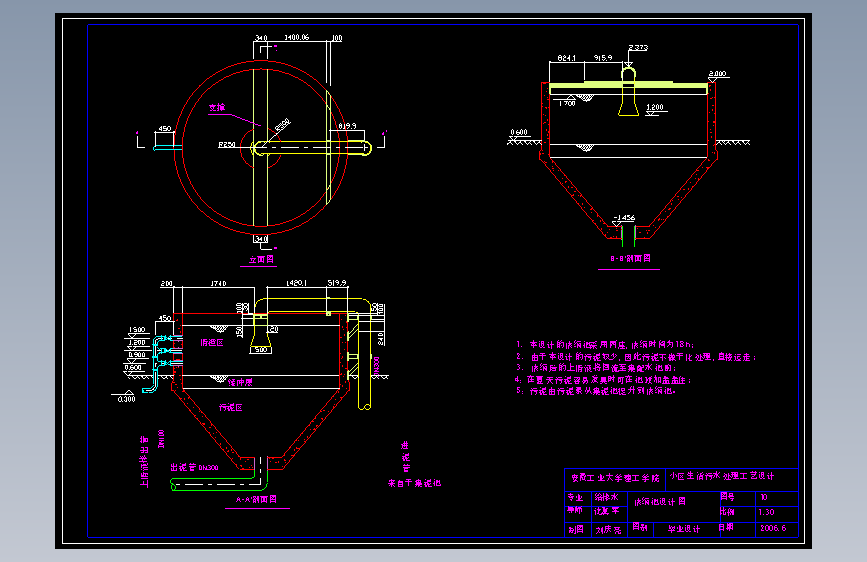Image resolution: width=867 pixels, height=562 pixels.
Task: Click the '200' wall thickness dimension
Action: tap(166, 283)
